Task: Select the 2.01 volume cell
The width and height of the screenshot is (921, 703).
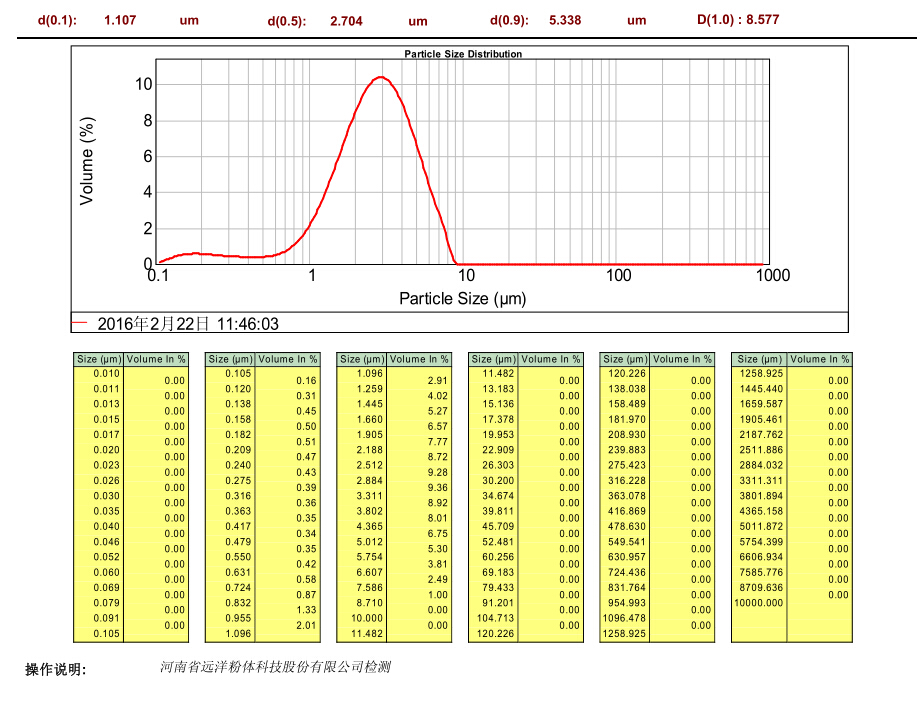Action: (x=306, y=626)
